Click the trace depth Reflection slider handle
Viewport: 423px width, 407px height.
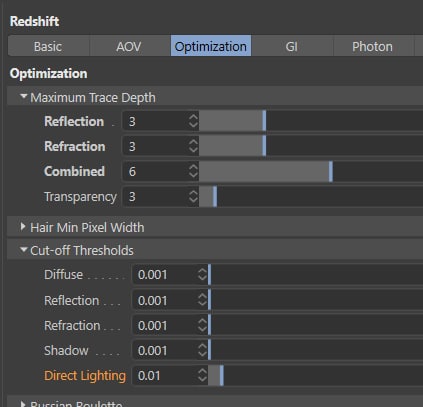tap(264, 121)
